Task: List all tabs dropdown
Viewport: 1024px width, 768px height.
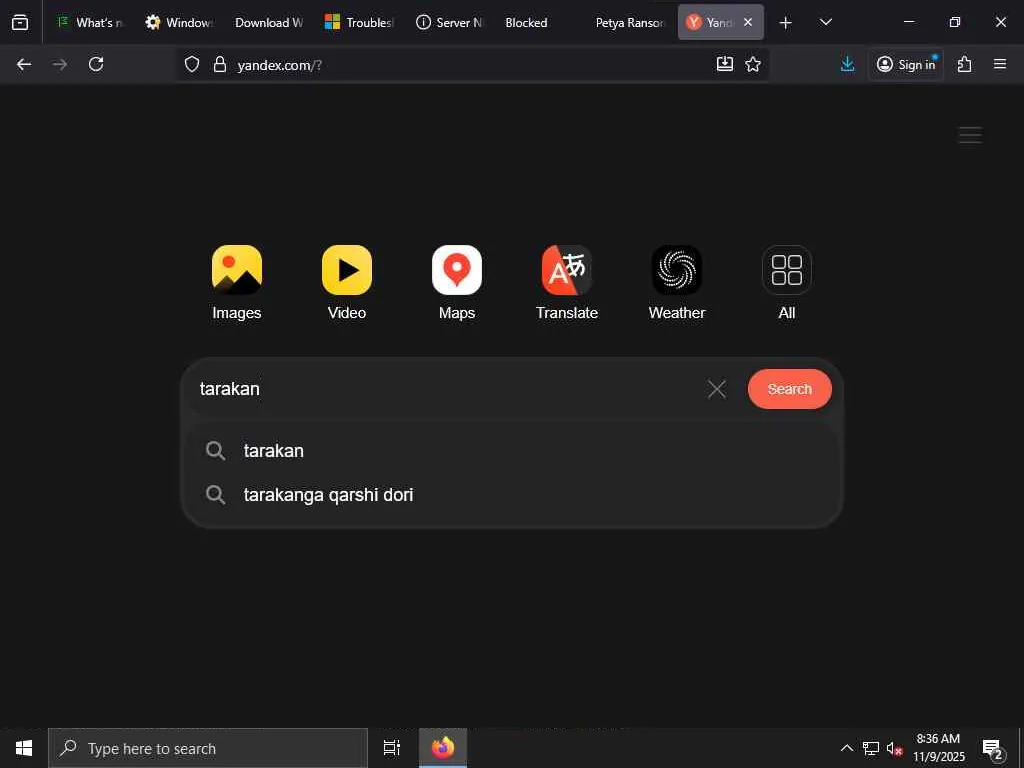Action: [825, 23]
